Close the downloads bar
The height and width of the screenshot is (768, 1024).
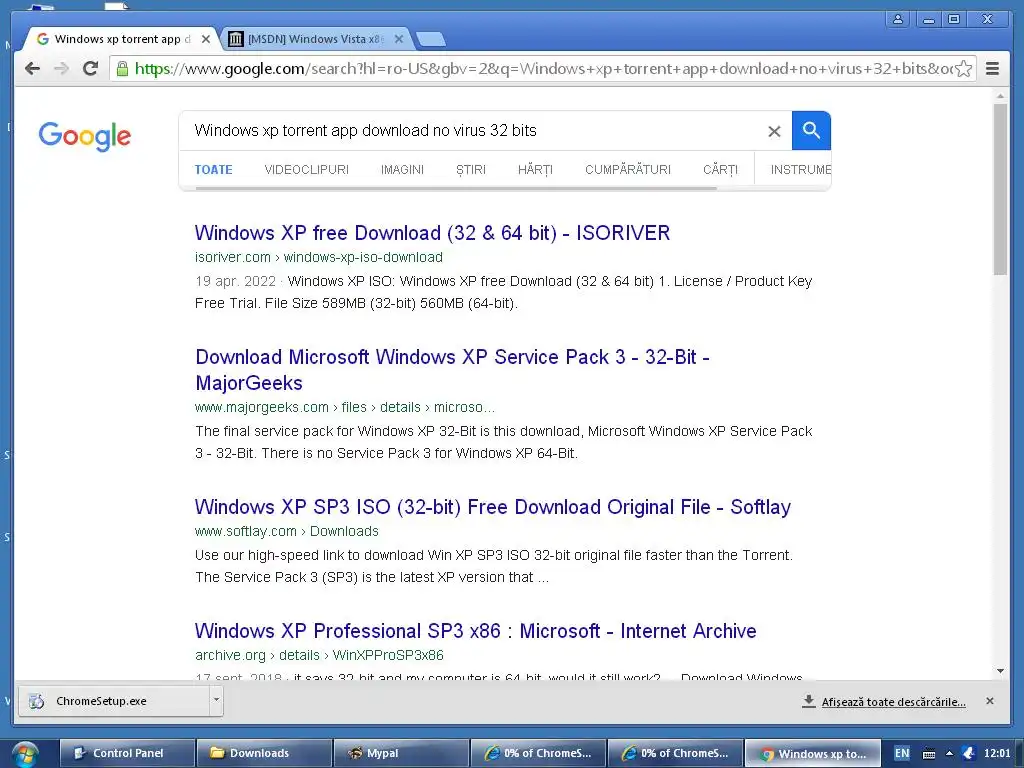[989, 701]
